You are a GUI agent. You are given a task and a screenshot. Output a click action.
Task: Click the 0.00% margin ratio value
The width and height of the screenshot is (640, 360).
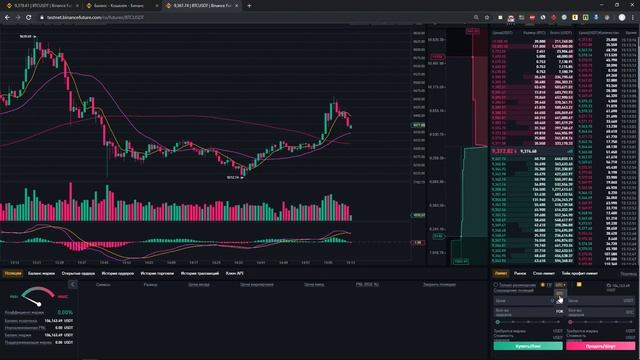pos(65,312)
